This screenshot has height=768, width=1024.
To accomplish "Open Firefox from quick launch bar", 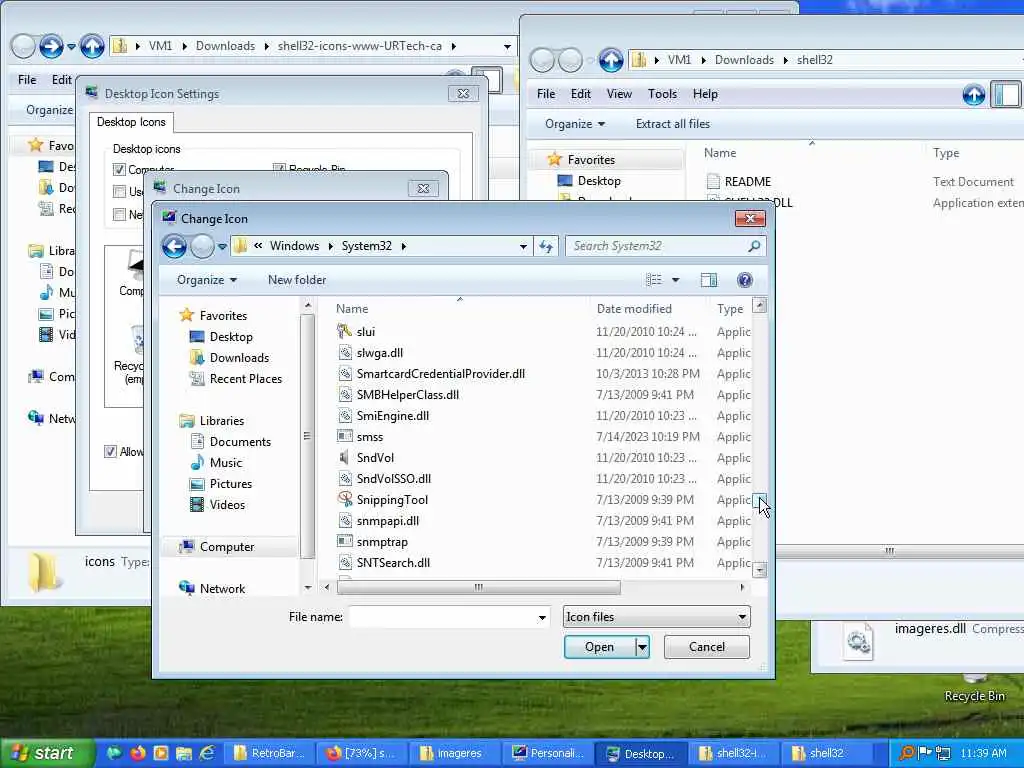I will tap(138, 753).
